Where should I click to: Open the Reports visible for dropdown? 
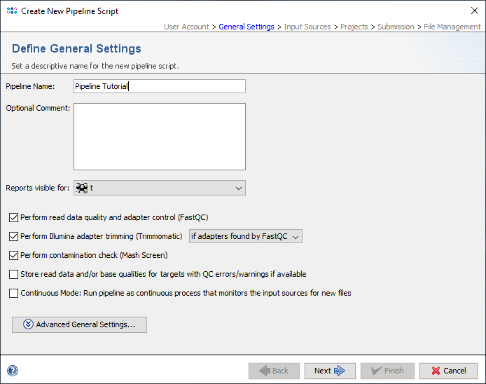tap(159, 188)
